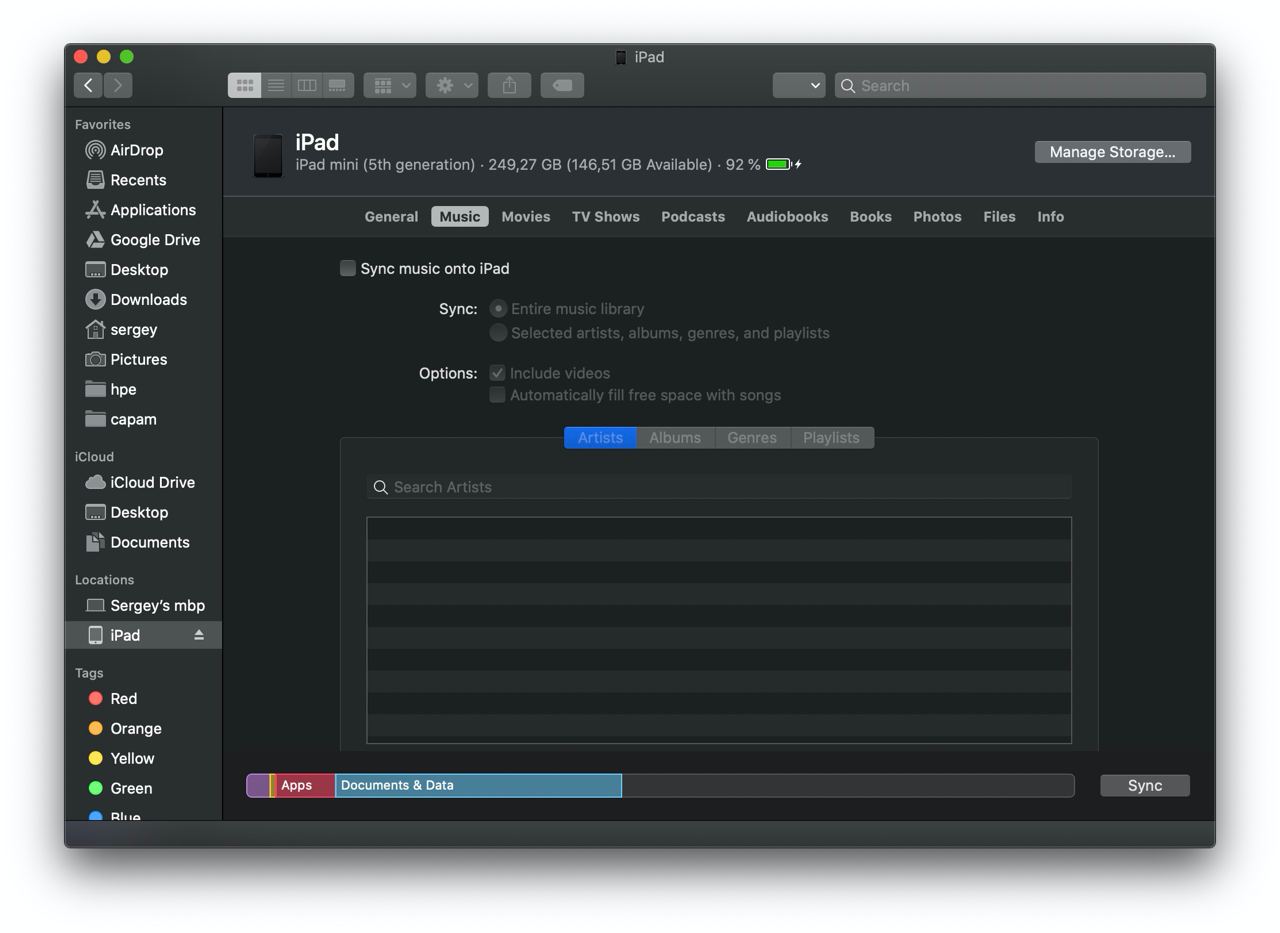1280x933 pixels.
Task: Select the Albums segment
Action: coord(675,438)
